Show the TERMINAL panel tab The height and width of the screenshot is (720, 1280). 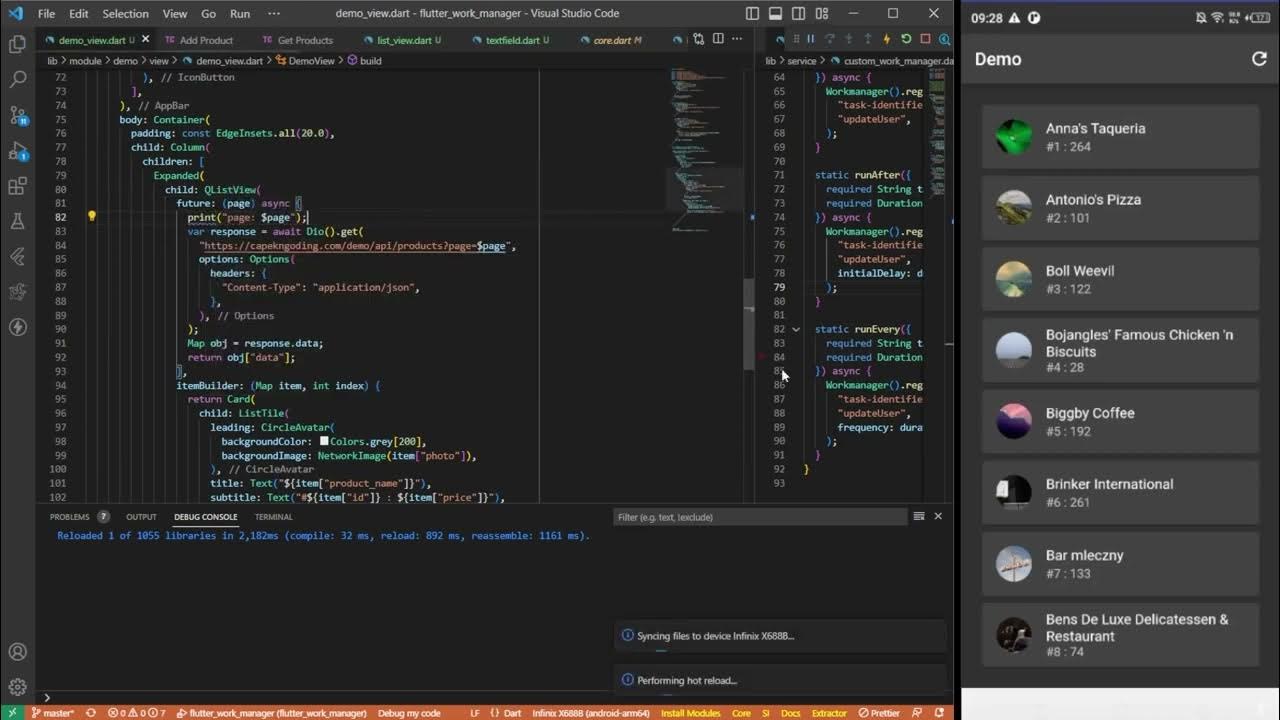tap(273, 517)
